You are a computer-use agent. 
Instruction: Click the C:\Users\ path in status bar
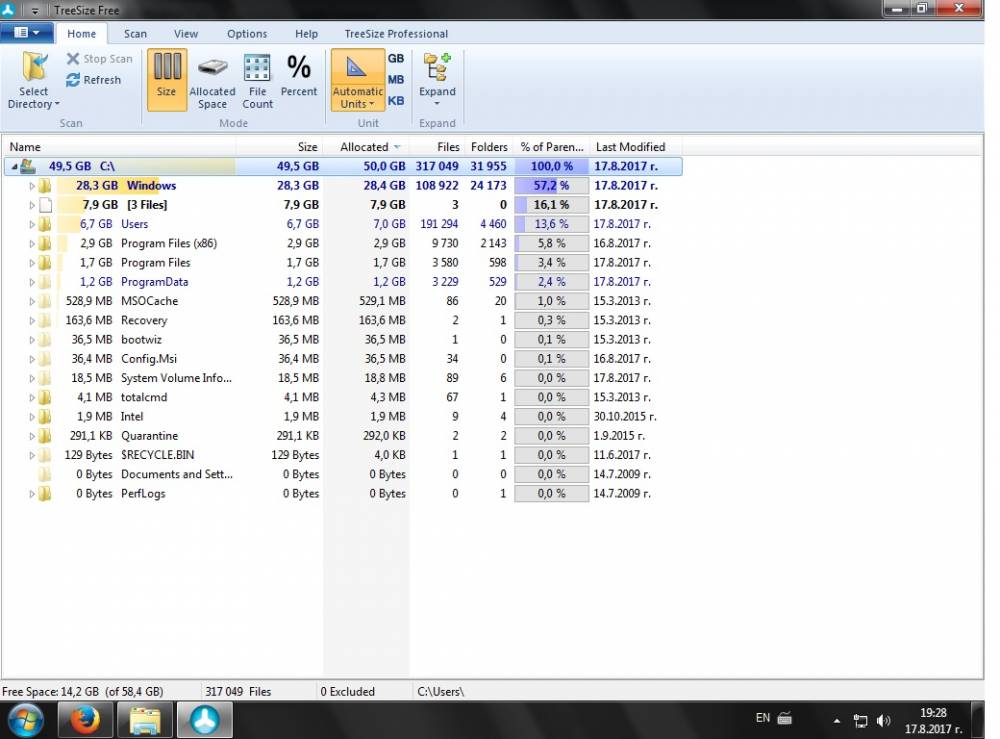[x=441, y=691]
